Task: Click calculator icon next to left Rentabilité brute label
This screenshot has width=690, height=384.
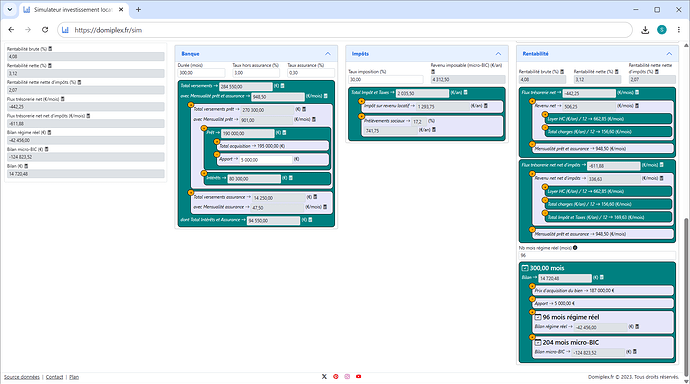Action: pos(50,49)
